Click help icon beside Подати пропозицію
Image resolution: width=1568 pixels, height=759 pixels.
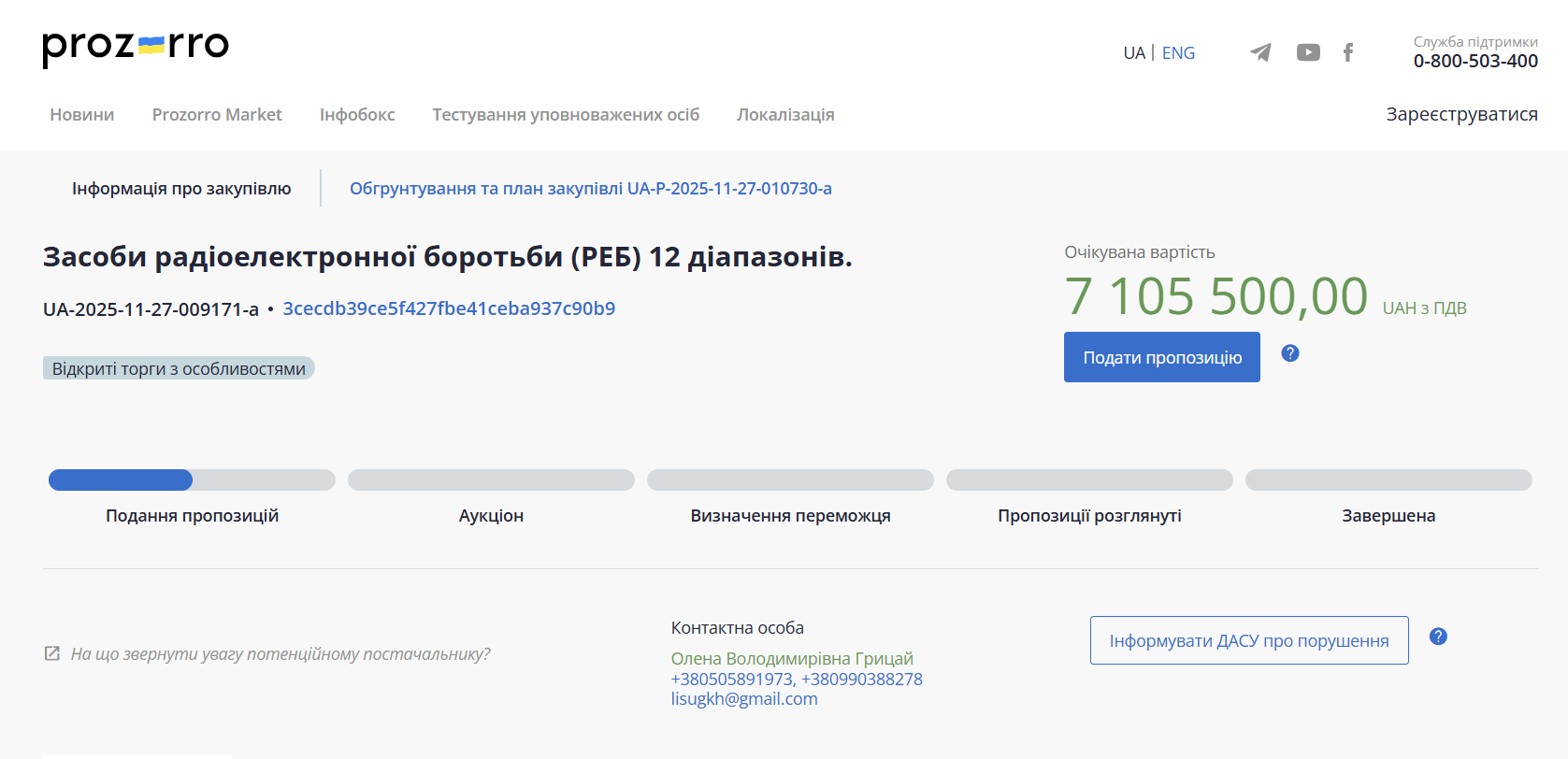pyautogui.click(x=1290, y=353)
